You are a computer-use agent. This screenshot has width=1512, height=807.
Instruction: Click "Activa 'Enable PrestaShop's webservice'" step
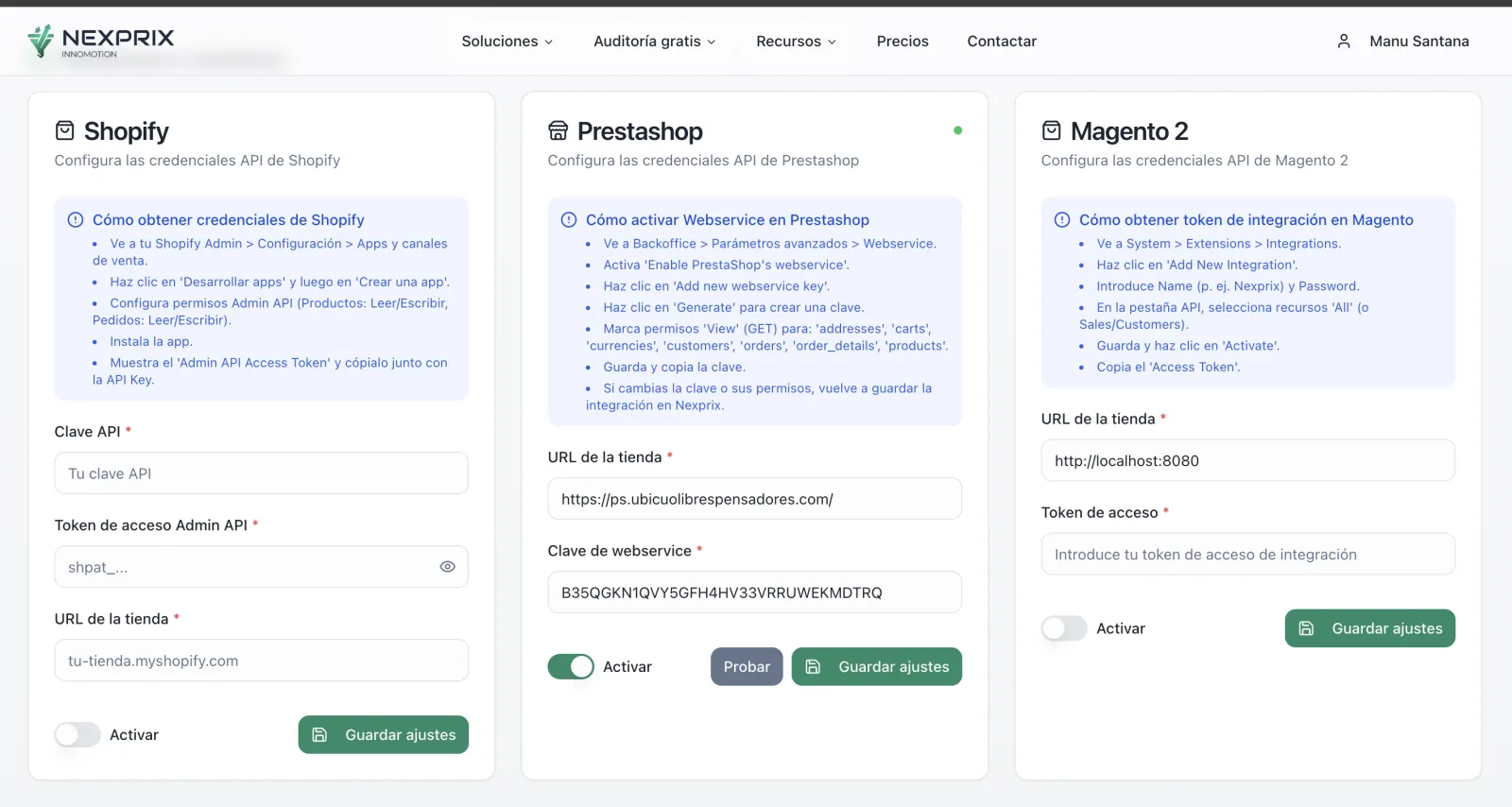click(x=727, y=266)
